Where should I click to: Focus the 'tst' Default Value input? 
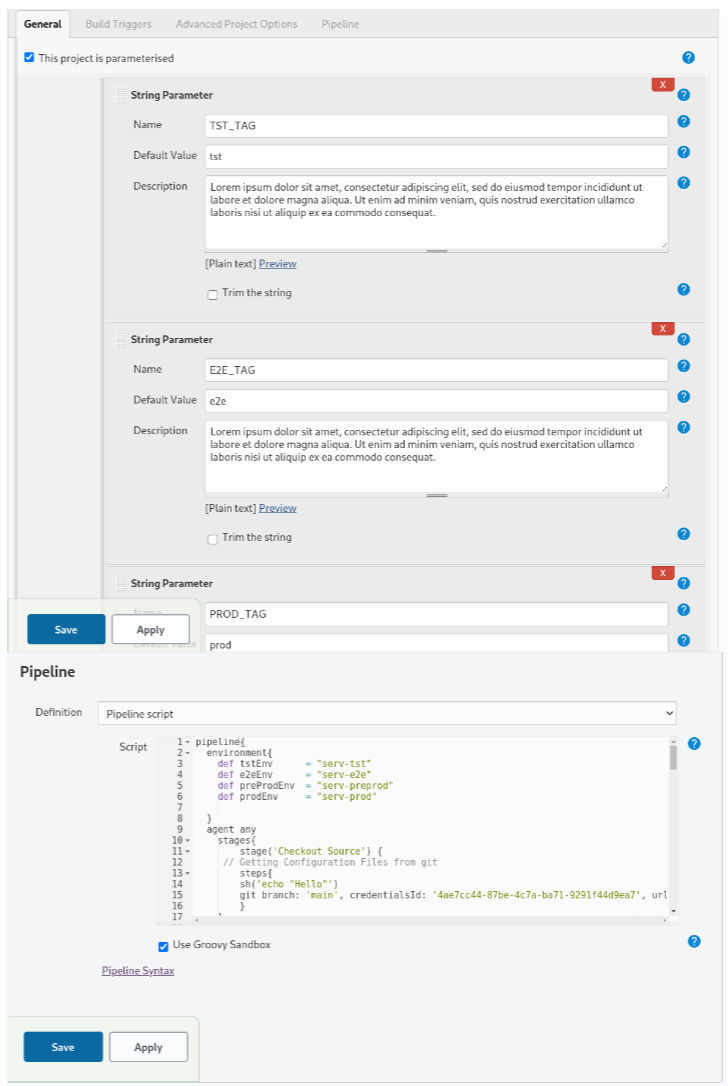[436, 157]
